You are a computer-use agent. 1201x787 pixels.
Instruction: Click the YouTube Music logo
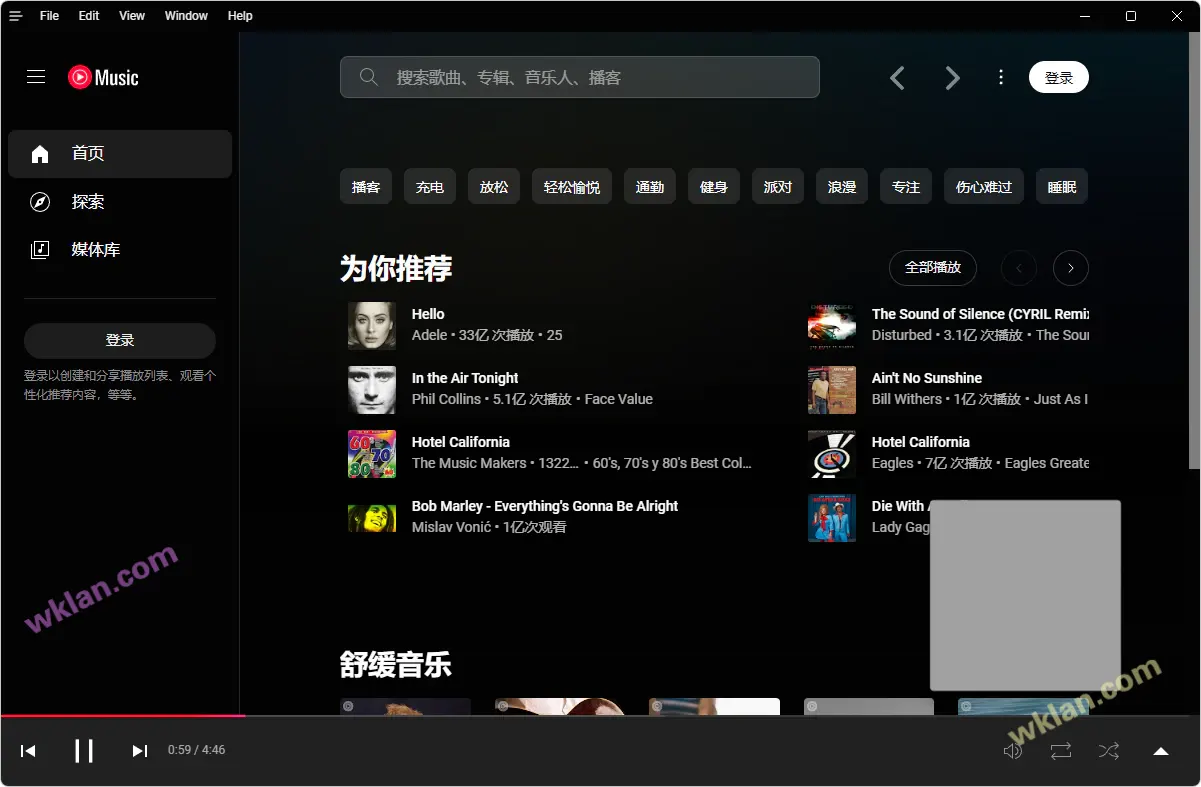click(x=103, y=77)
